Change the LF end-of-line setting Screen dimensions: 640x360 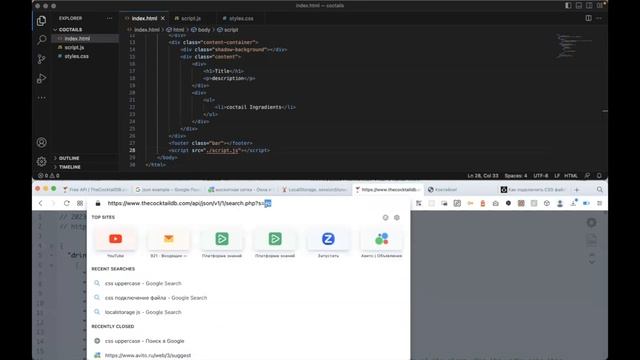[x=557, y=176]
